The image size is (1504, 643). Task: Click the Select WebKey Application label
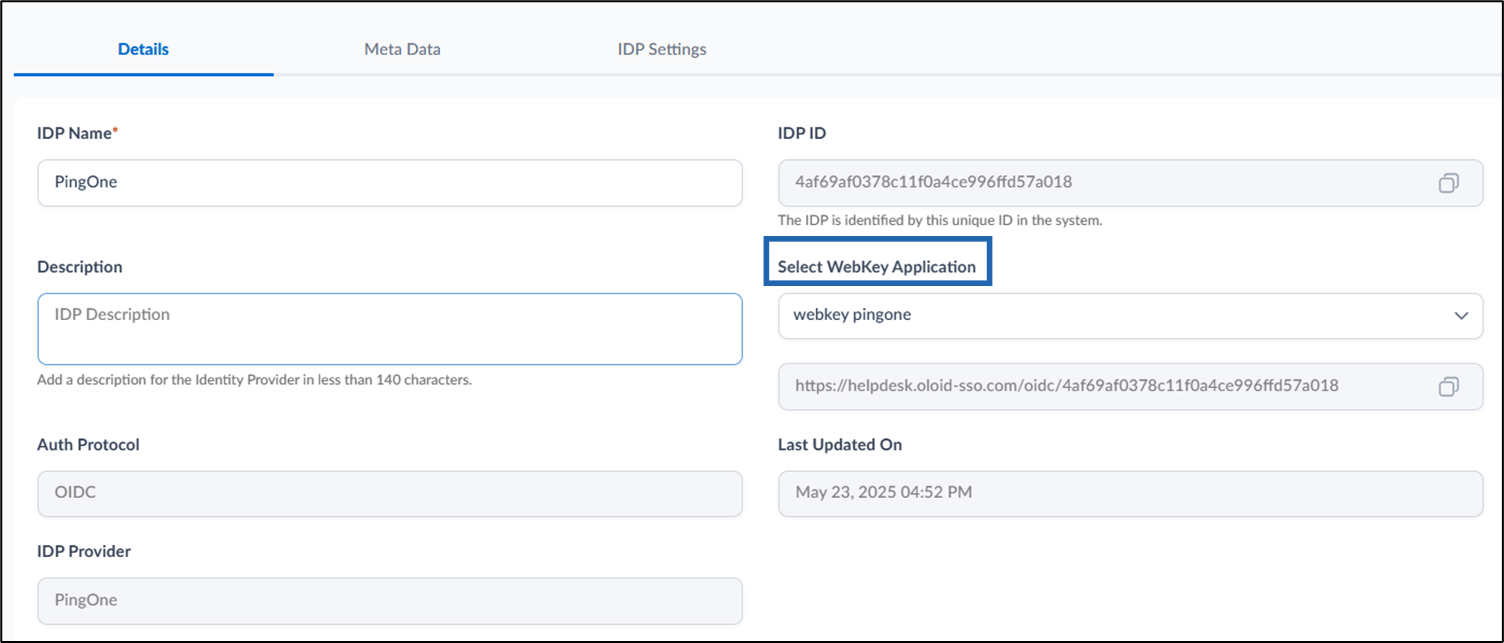877,267
